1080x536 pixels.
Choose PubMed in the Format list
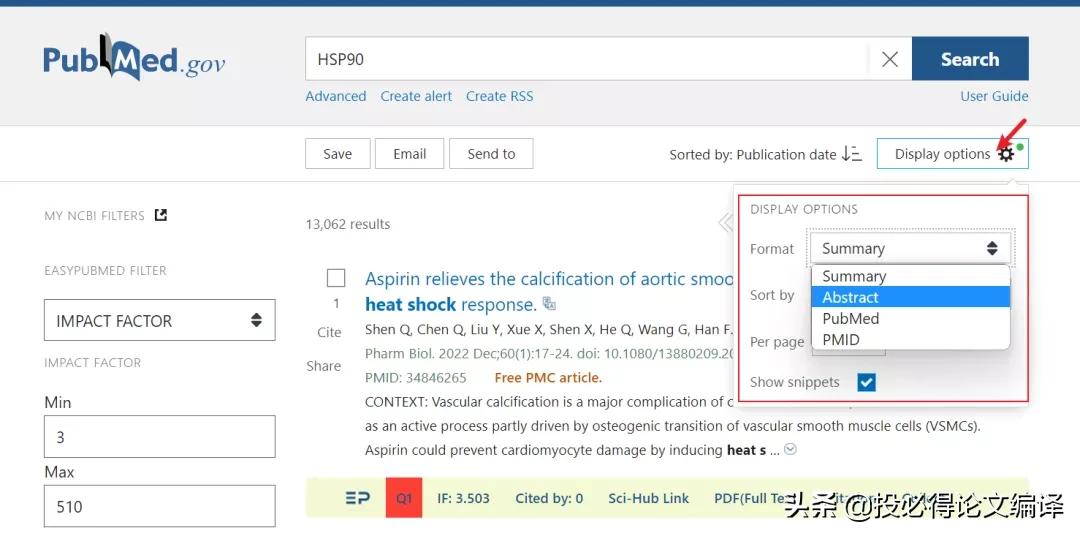pos(910,318)
